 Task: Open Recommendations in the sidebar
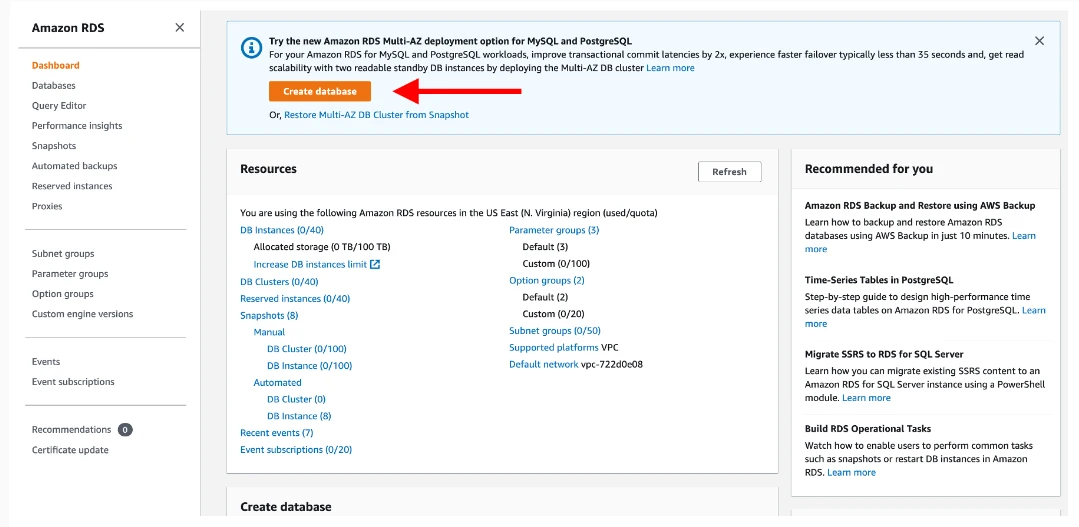pos(72,429)
